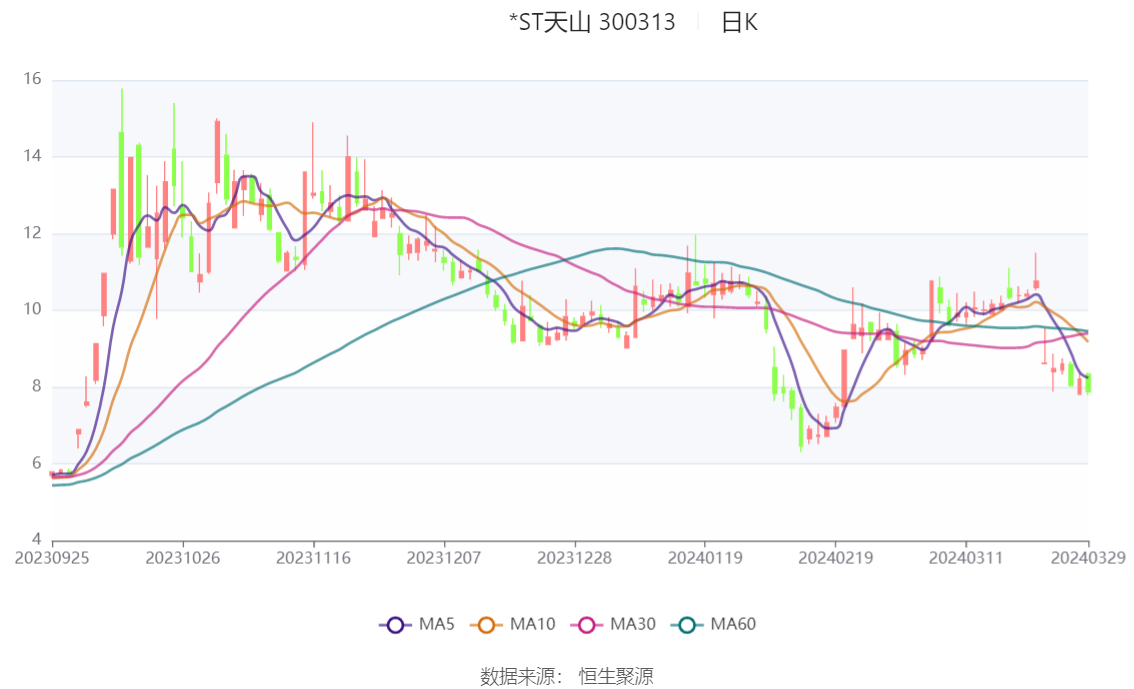This screenshot has height=689, width=1134.
Task: Toggle the MA30 legend series
Action: [613, 625]
